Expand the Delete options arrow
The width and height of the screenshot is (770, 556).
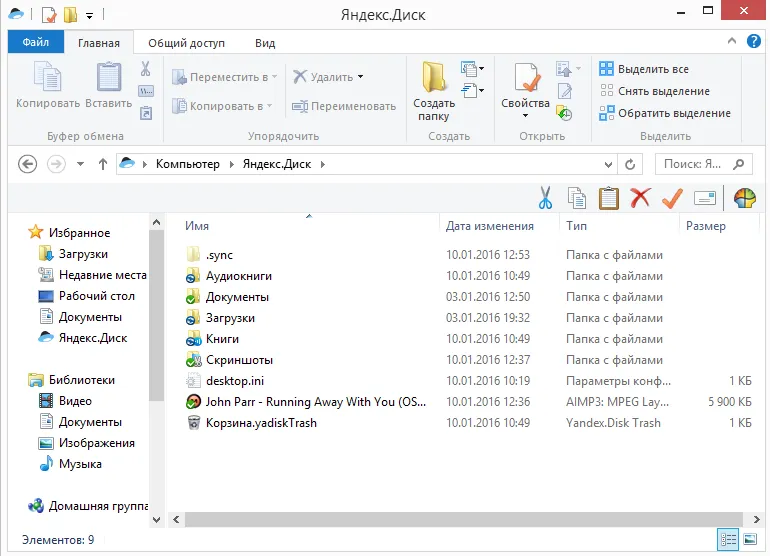pyautogui.click(x=360, y=77)
